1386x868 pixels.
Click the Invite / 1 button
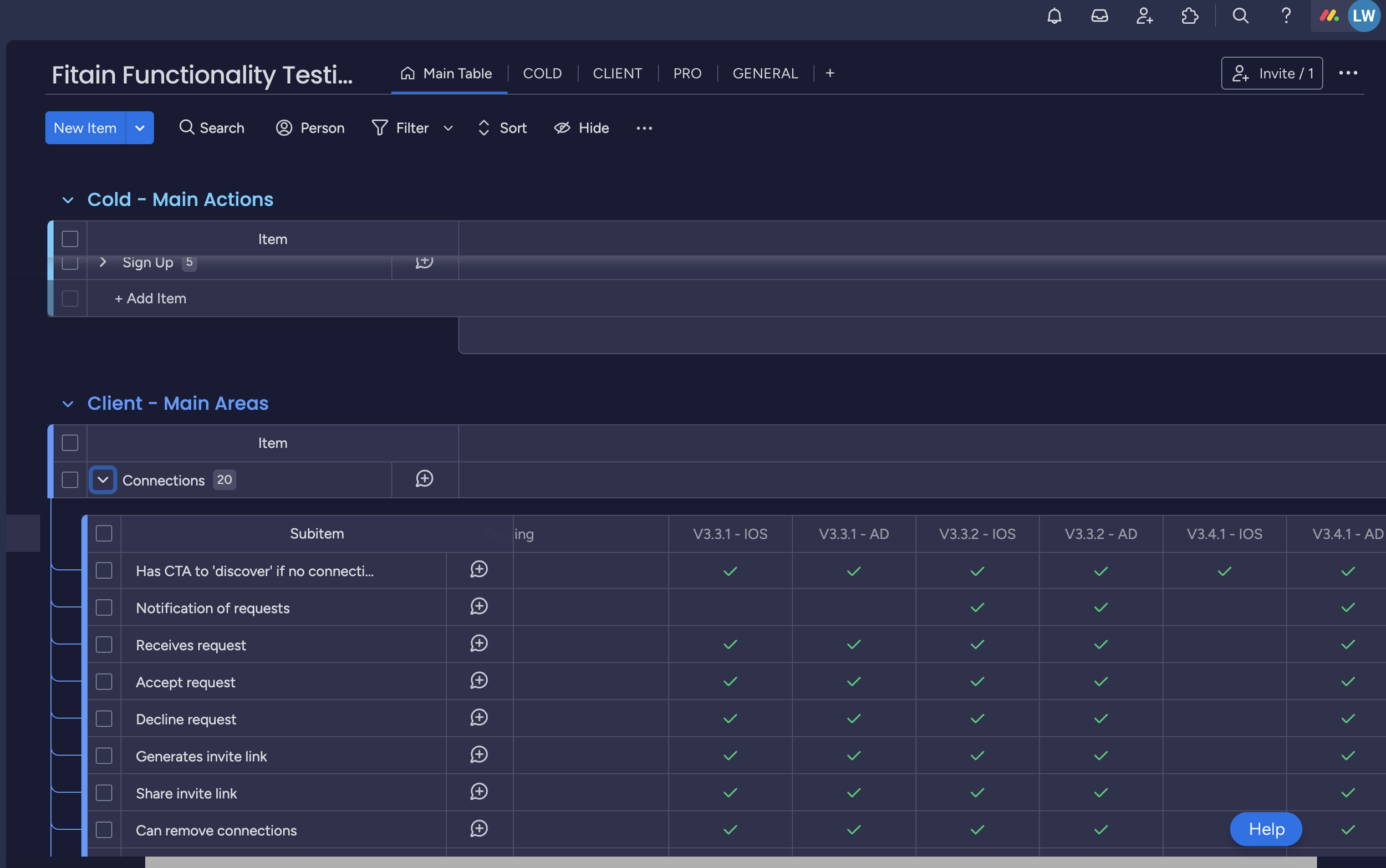coord(1272,73)
